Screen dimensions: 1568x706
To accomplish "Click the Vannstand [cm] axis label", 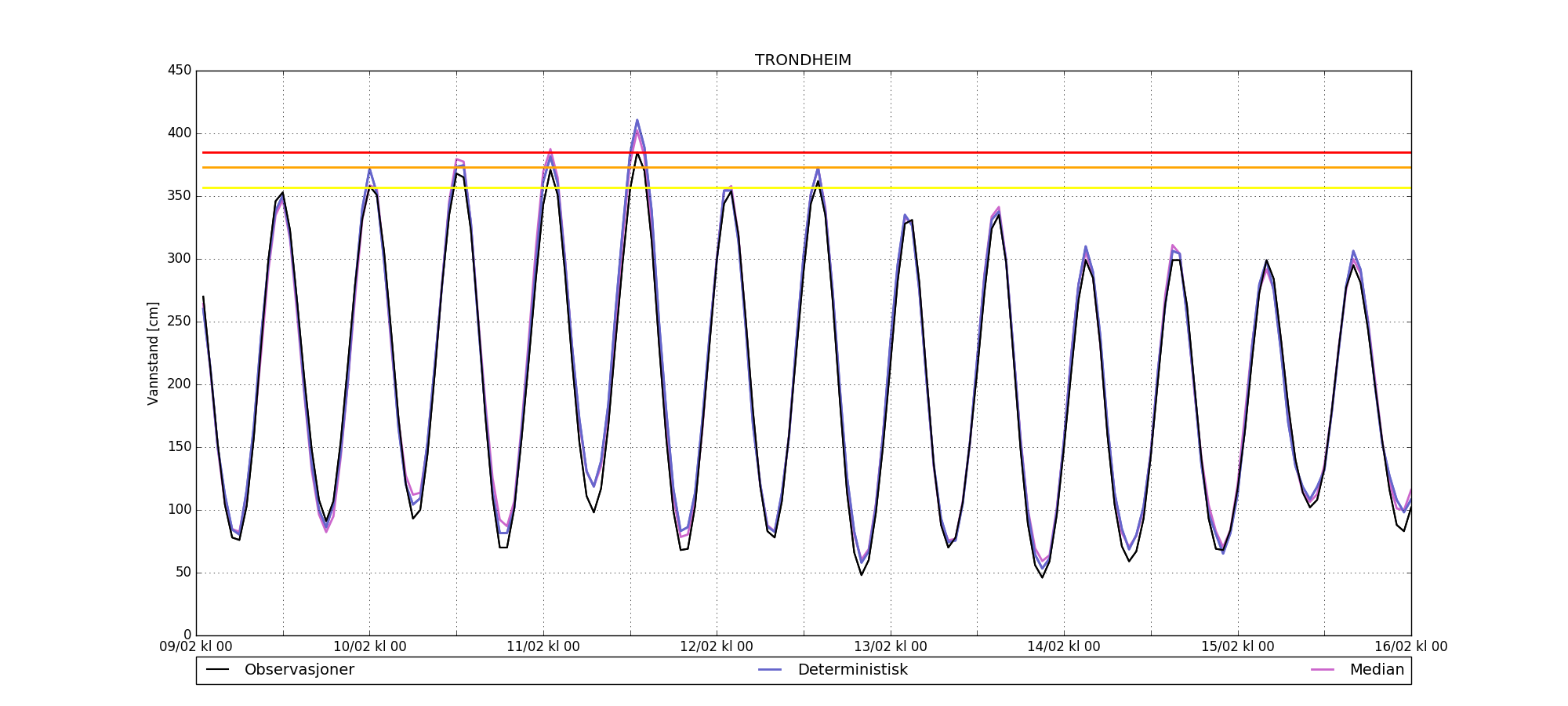I will (153, 353).
